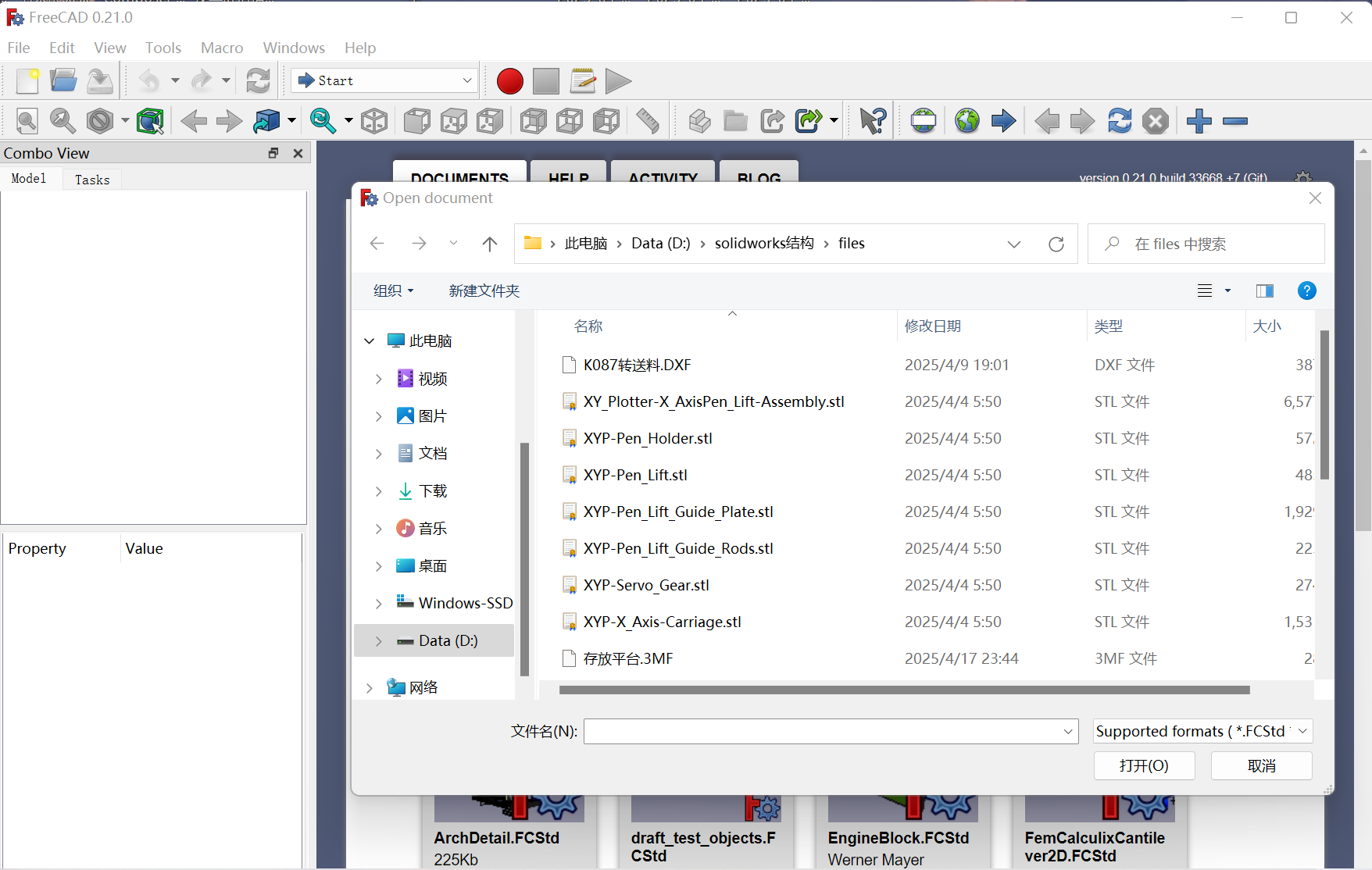Click the measure distance ruler icon
The image size is (1372, 870).
tap(648, 121)
